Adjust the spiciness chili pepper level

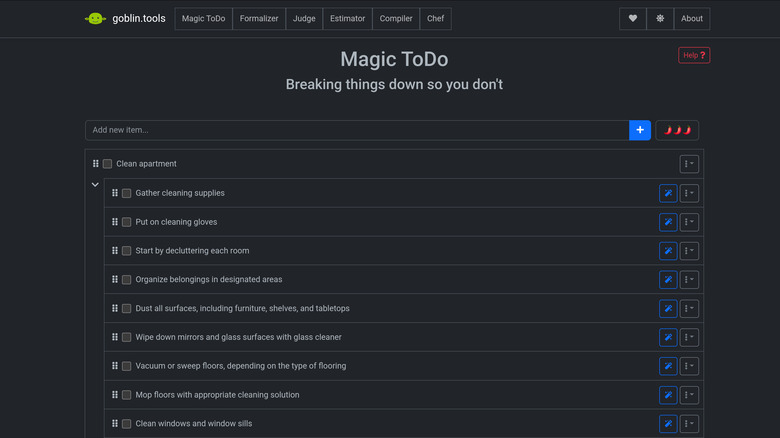tap(677, 130)
